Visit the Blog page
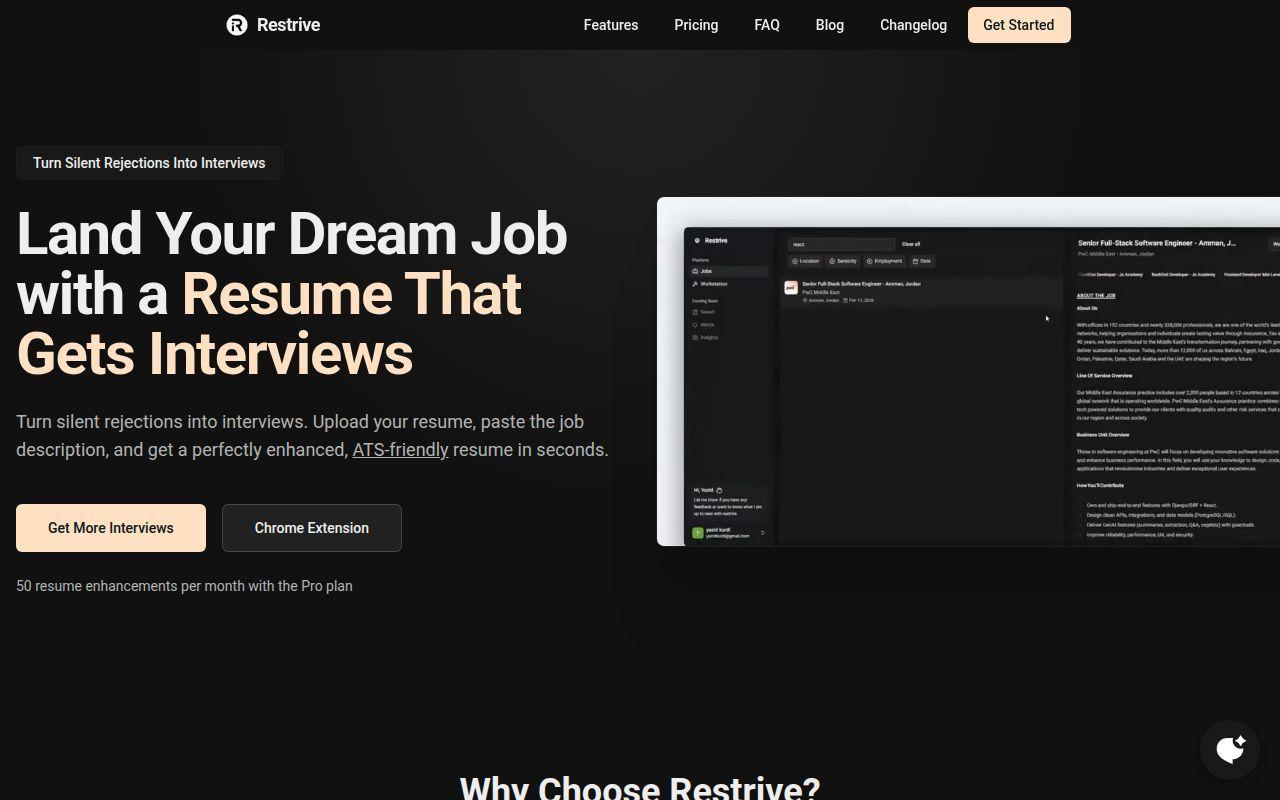This screenshot has width=1280, height=800. 830,25
